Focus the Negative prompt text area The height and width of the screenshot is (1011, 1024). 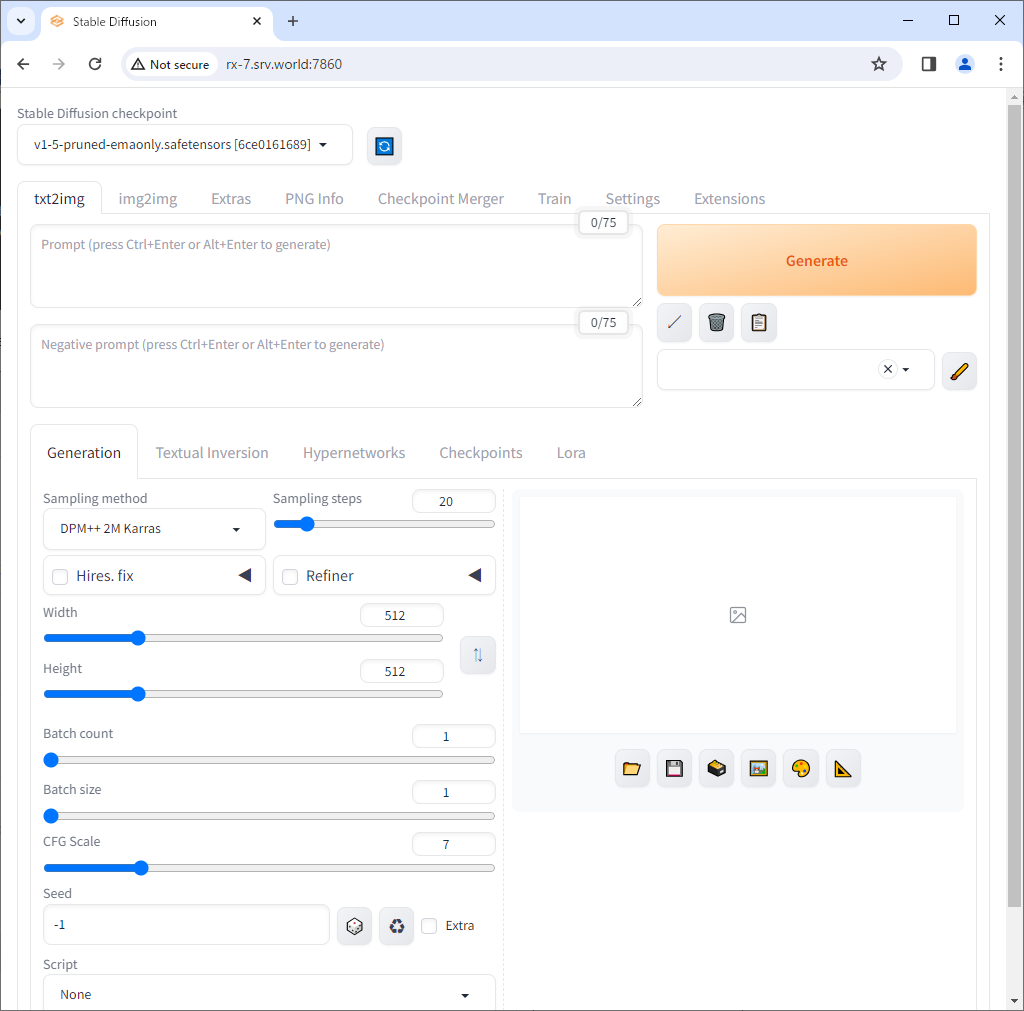[x=336, y=366]
